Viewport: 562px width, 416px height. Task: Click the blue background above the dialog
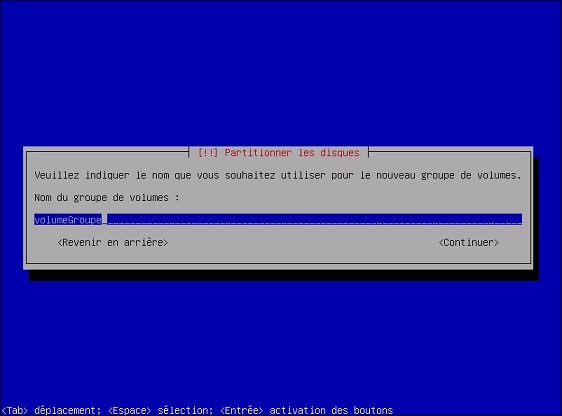point(281,72)
